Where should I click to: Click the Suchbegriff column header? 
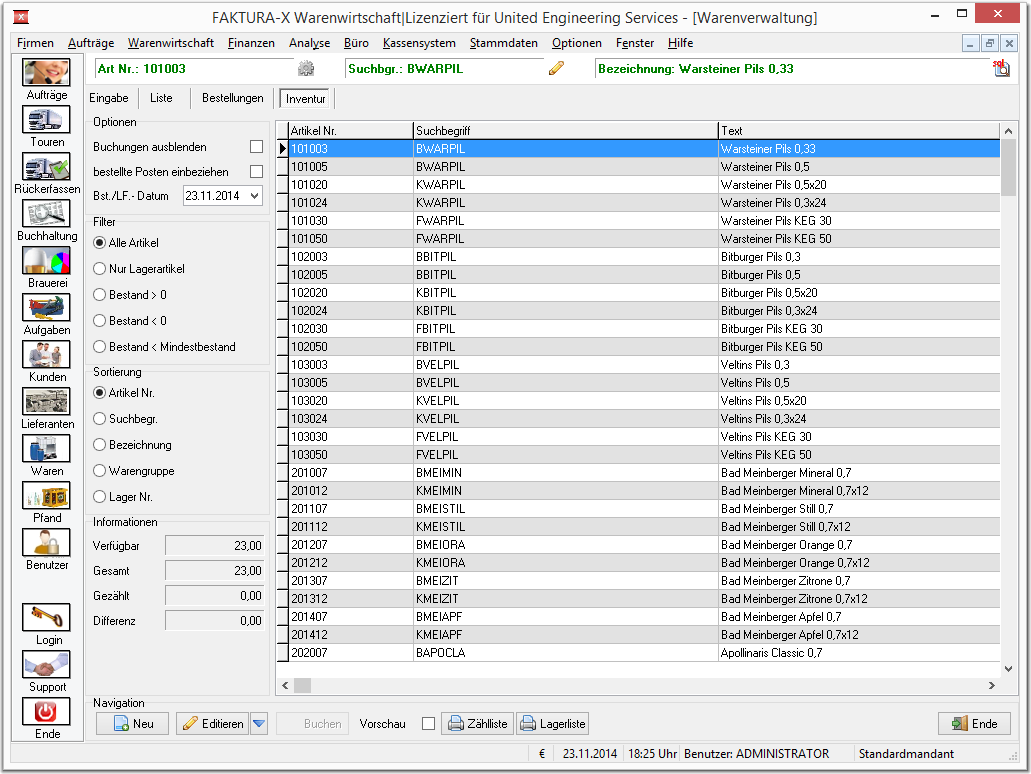565,130
